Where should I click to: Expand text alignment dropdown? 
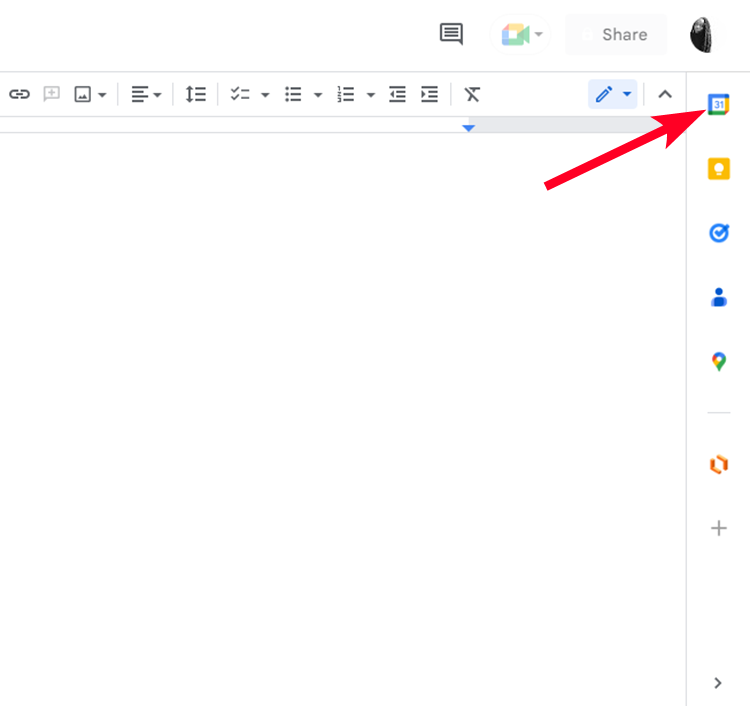(146, 94)
